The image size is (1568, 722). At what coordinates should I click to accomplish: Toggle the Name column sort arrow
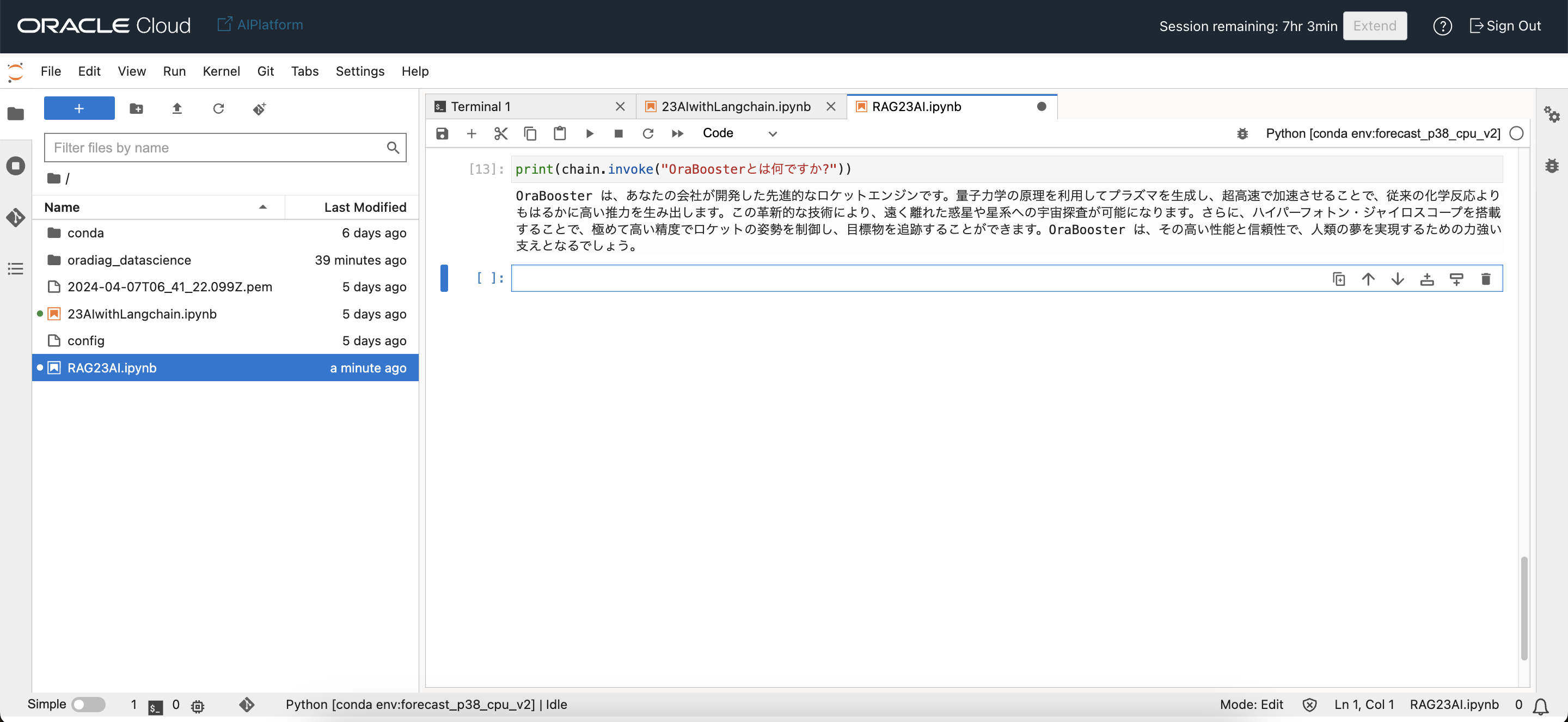(263, 207)
